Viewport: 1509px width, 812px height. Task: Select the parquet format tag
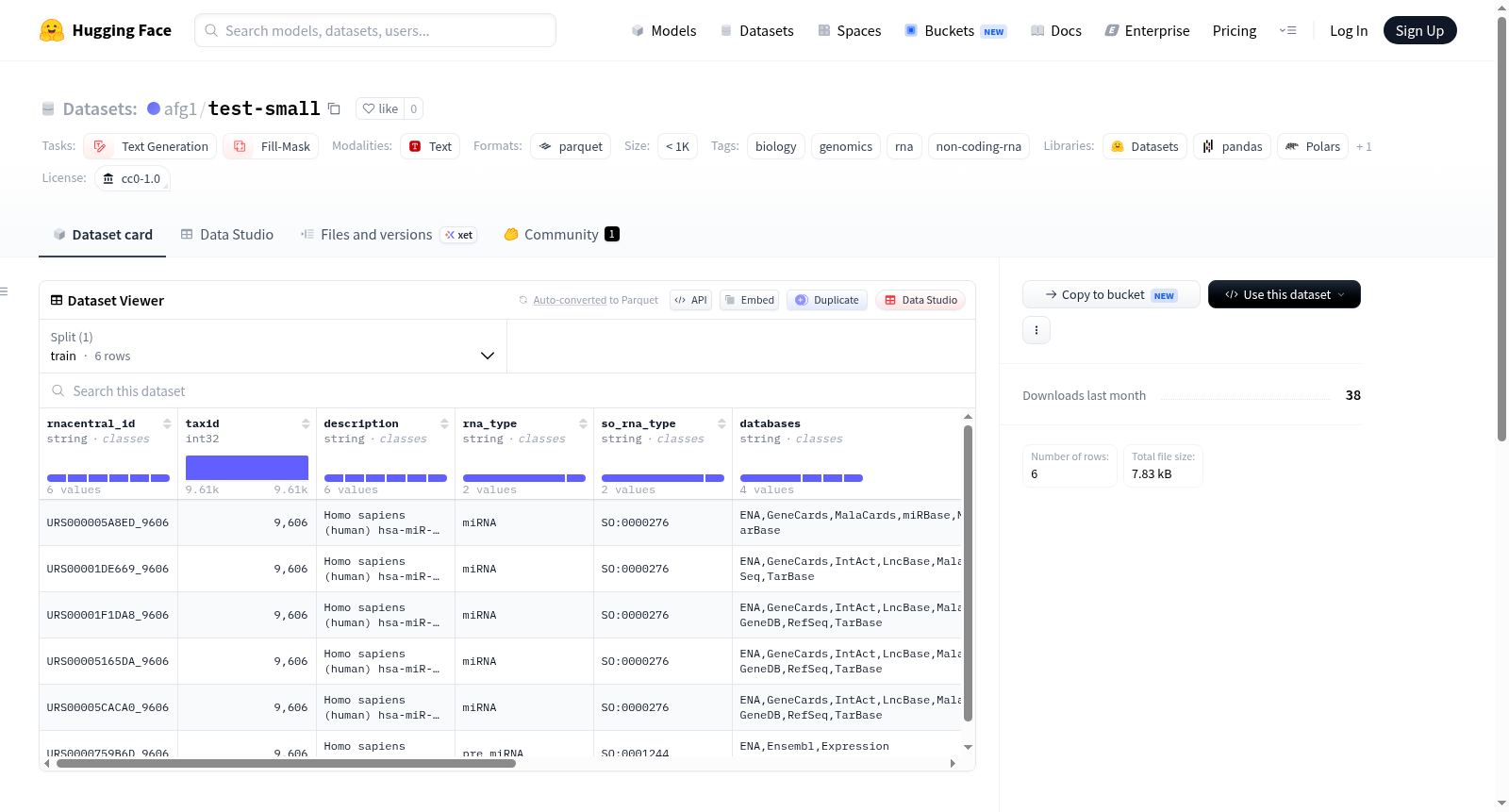tap(571, 146)
